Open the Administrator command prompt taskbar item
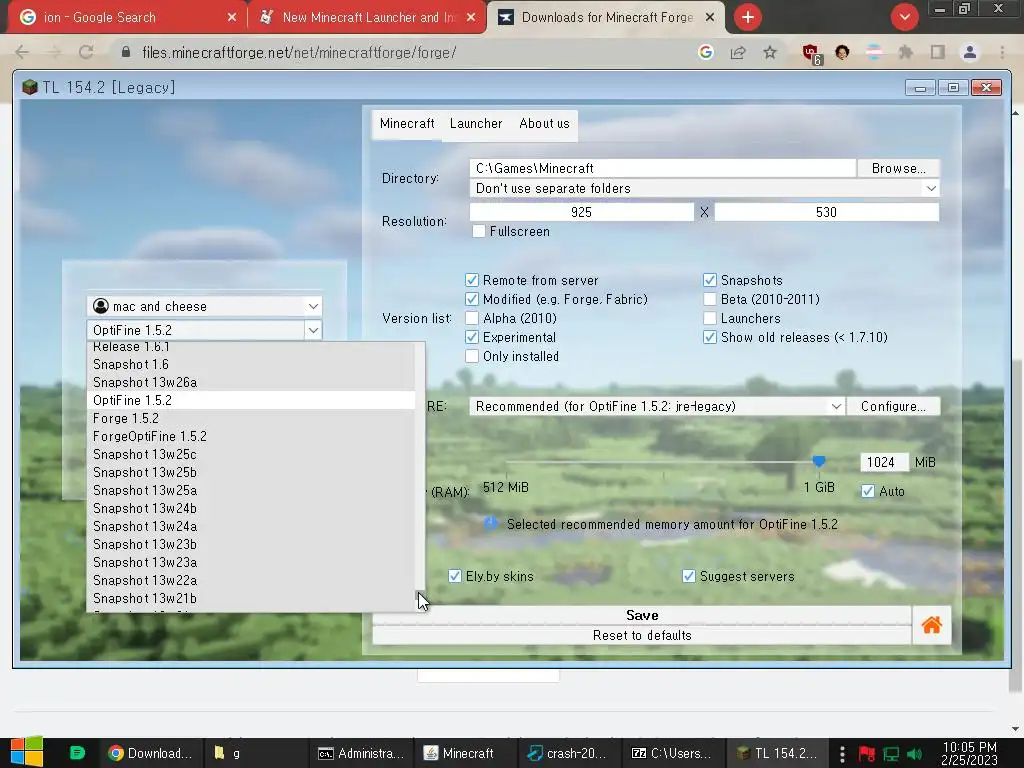Screen dimensions: 1024x768 [361, 753]
